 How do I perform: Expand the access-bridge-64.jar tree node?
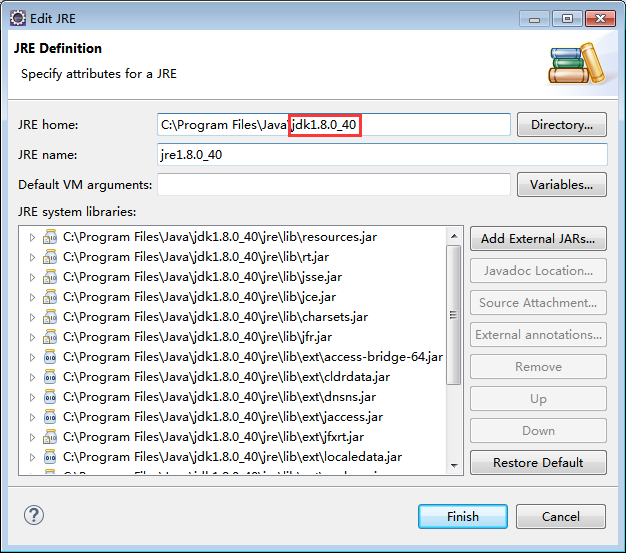click(32, 357)
